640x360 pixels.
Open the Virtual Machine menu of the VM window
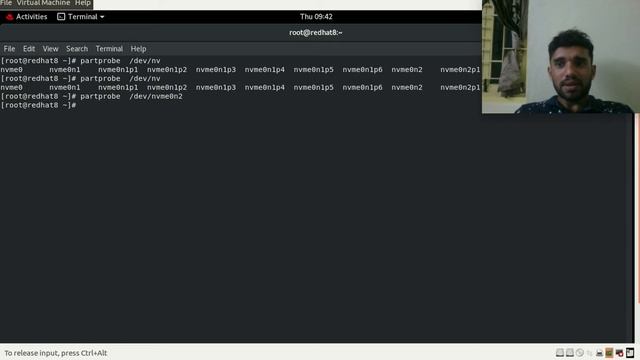tap(43, 3)
